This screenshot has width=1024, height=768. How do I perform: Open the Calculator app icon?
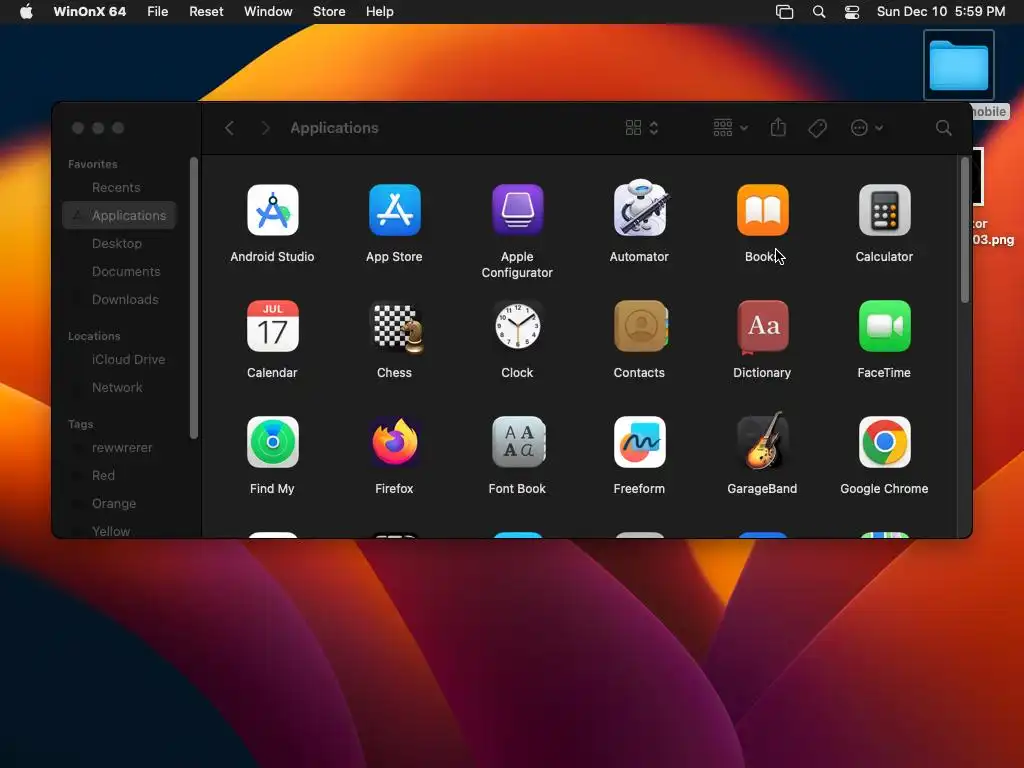(884, 210)
